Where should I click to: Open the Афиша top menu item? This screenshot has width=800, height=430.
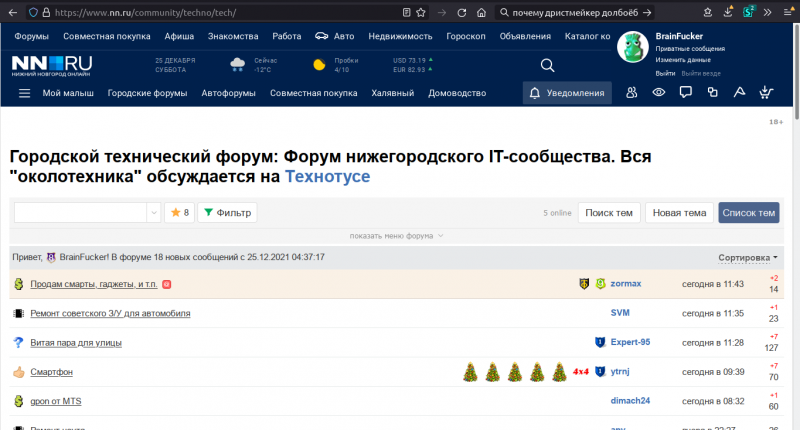pyautogui.click(x=179, y=36)
